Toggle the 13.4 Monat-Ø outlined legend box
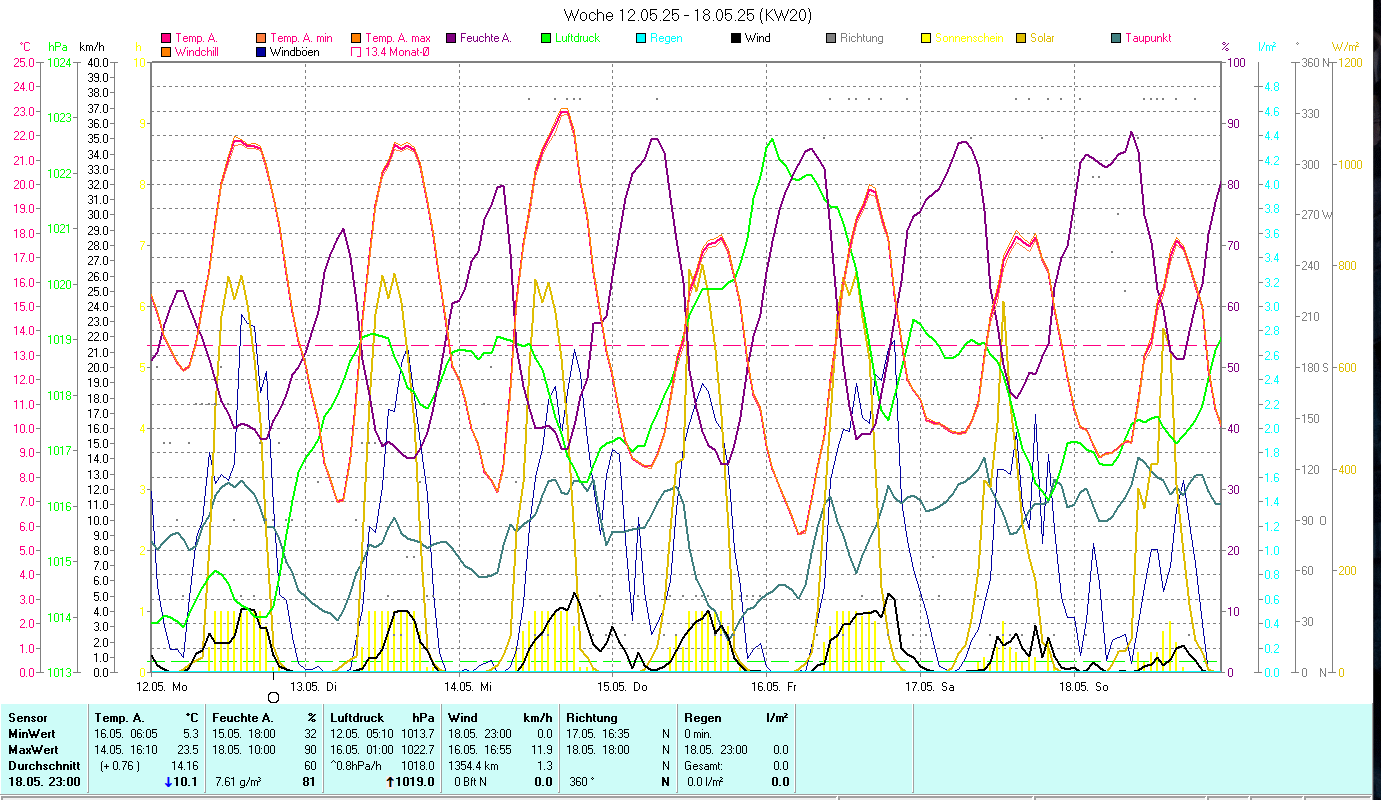This screenshot has height=800, width=1381. [356, 52]
